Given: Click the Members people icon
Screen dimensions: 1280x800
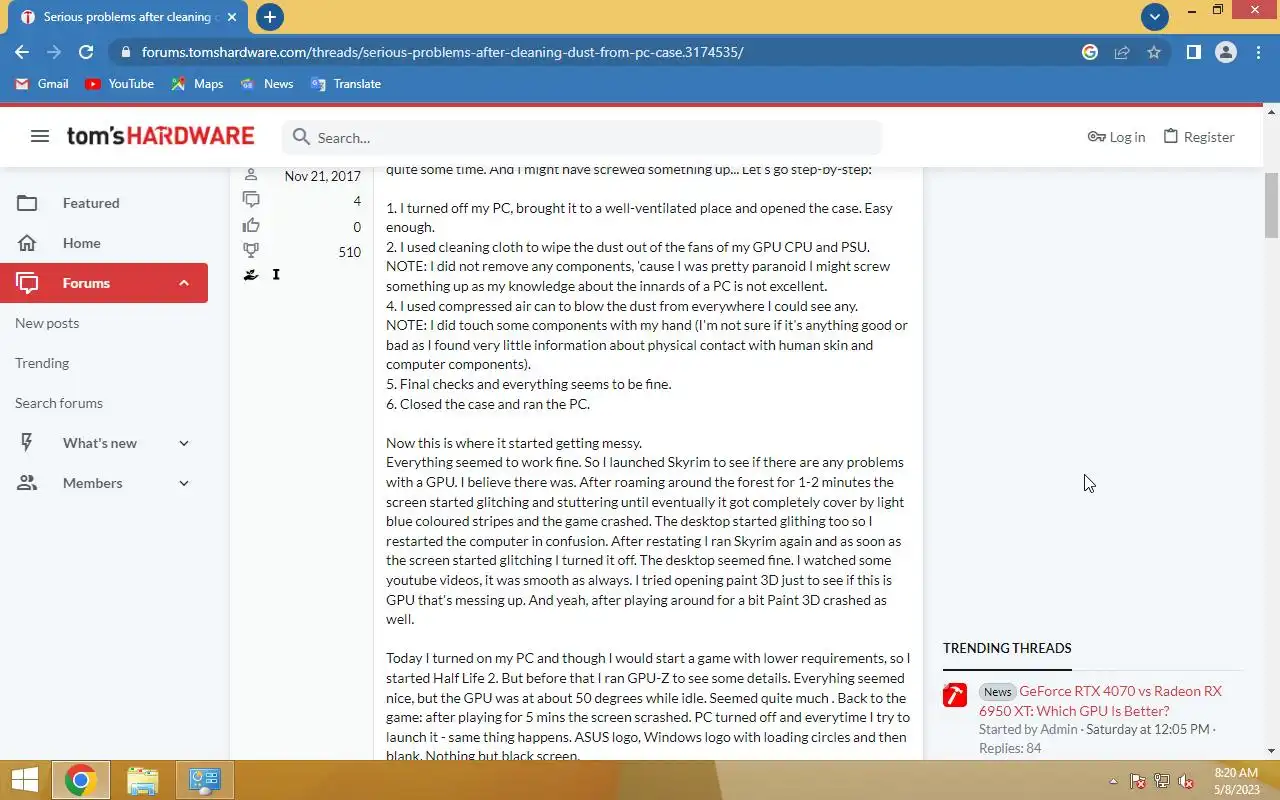Looking at the screenshot, I should (27, 483).
